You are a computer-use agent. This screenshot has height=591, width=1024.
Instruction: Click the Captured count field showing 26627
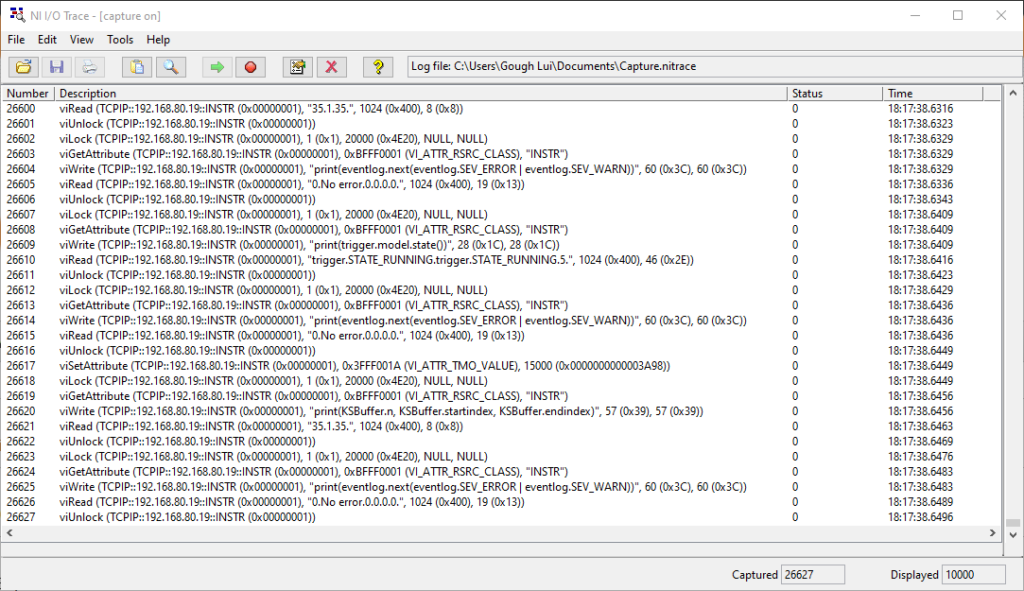pyautogui.click(x=813, y=575)
